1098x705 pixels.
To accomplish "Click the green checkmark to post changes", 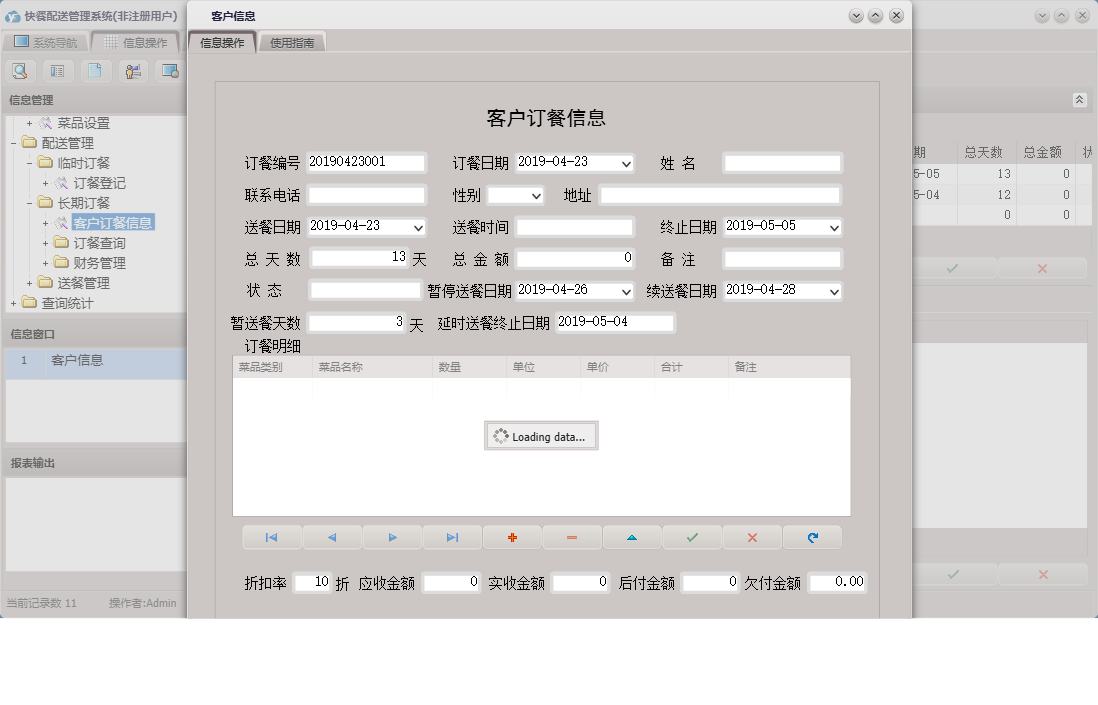I will (x=692, y=537).
